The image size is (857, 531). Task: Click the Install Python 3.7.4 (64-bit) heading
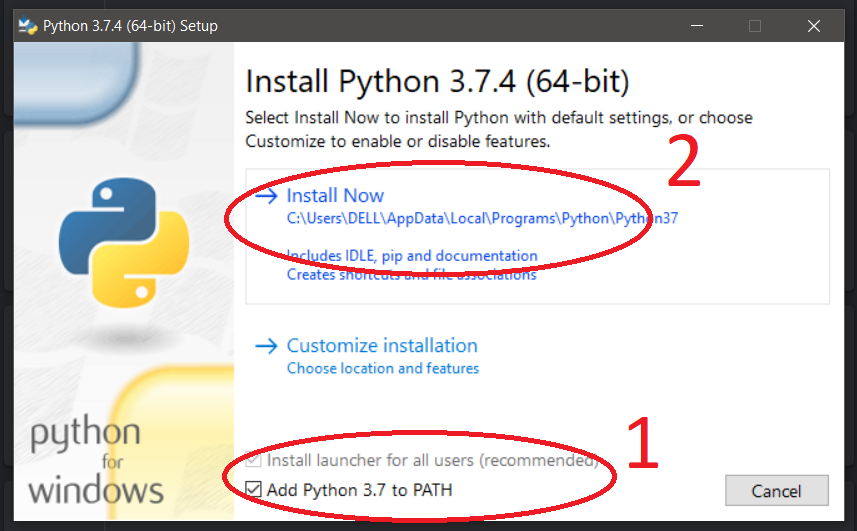(437, 80)
